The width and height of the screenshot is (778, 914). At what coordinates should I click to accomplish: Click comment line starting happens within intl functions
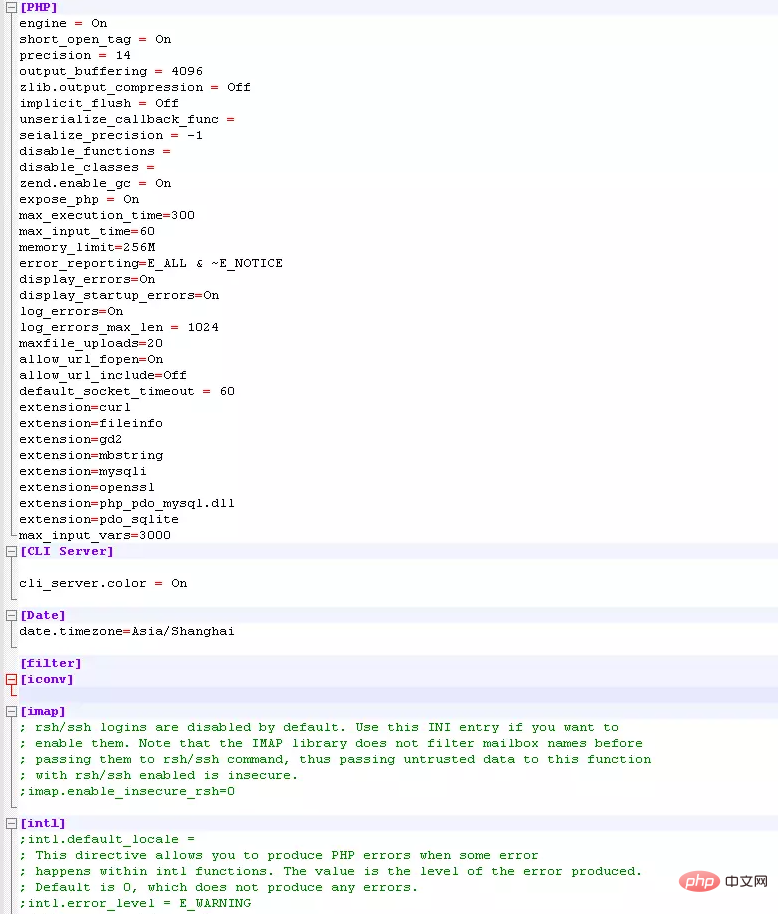click(330, 871)
